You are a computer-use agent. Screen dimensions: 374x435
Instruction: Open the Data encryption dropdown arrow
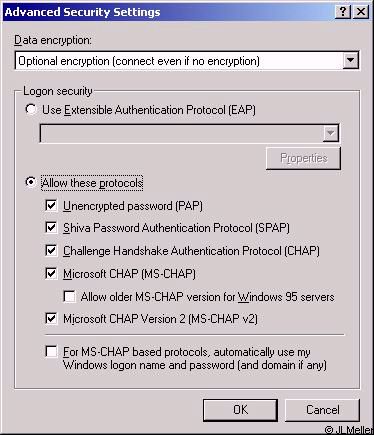pyautogui.click(x=350, y=61)
